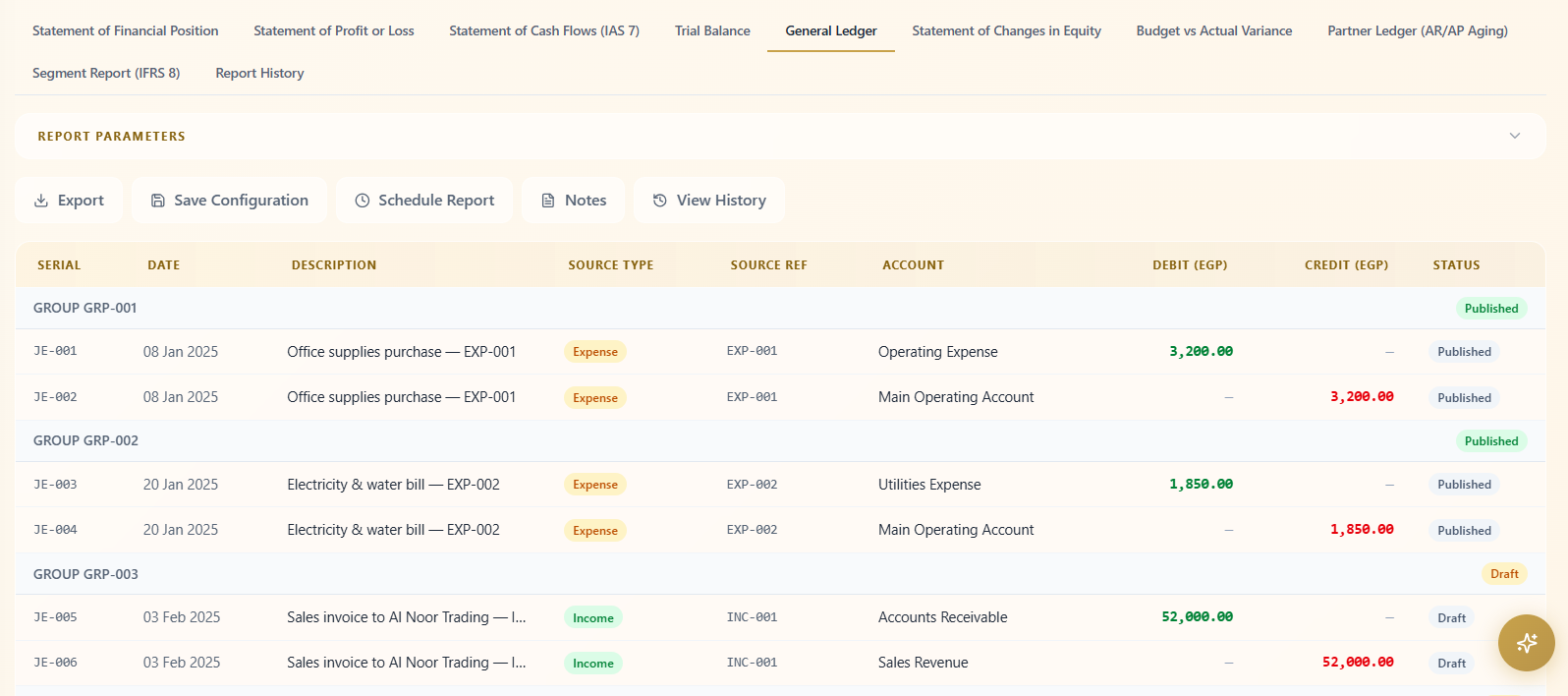Click the Sales Revenue account cell
Screen dimensions: 1568x696
click(924, 663)
